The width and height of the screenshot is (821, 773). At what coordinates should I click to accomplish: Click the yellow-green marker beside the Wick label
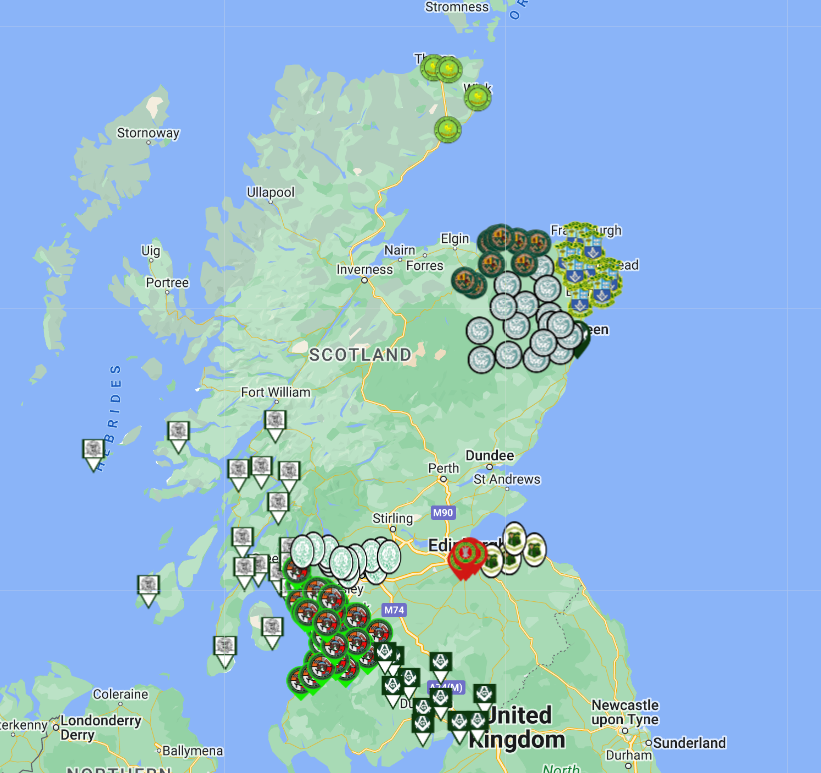pos(478,98)
